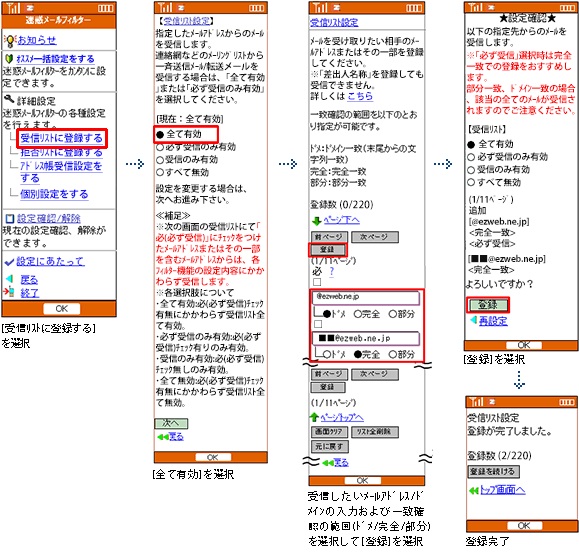The image size is (579, 556).
Task: Click 終了 link
Action: pos(30,293)
